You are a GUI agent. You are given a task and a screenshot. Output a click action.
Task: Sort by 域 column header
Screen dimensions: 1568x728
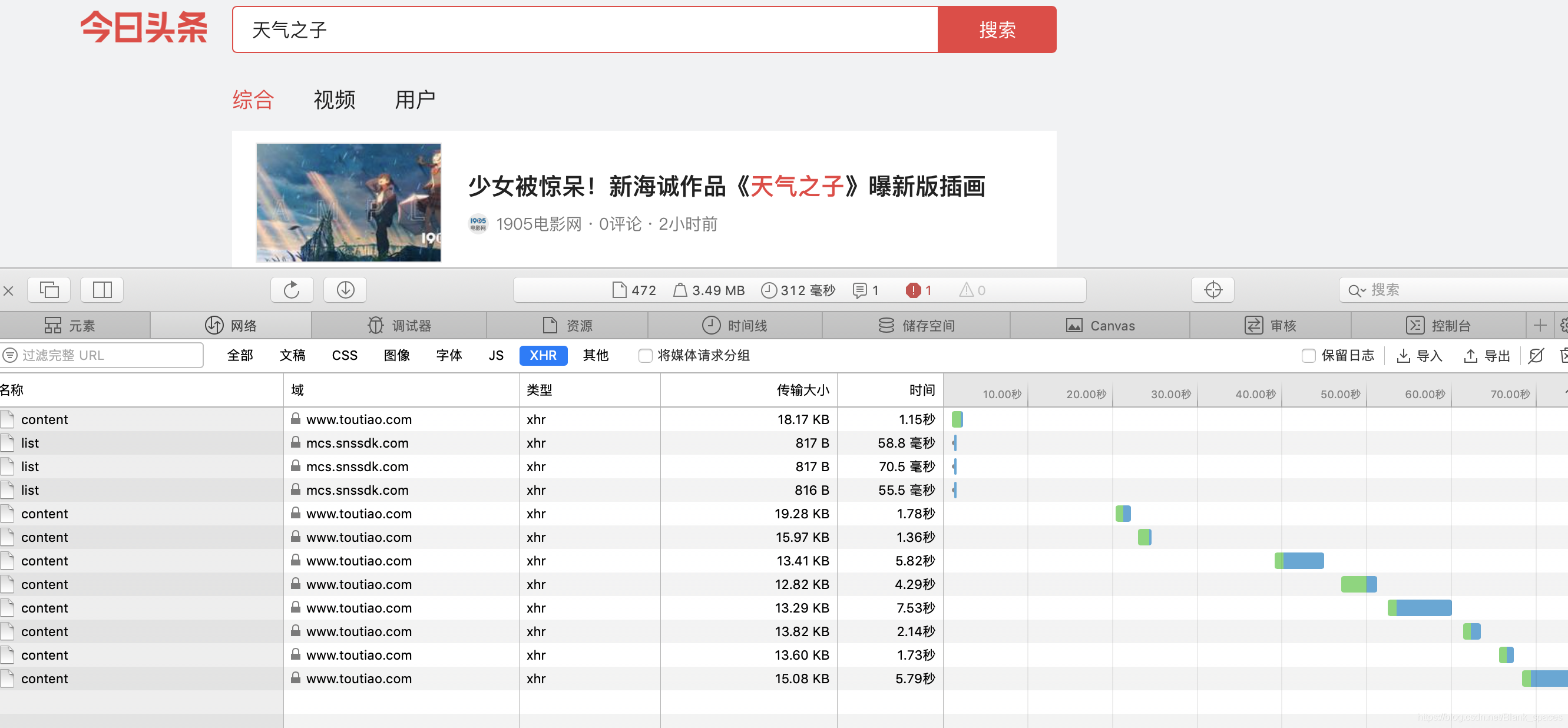(401, 390)
